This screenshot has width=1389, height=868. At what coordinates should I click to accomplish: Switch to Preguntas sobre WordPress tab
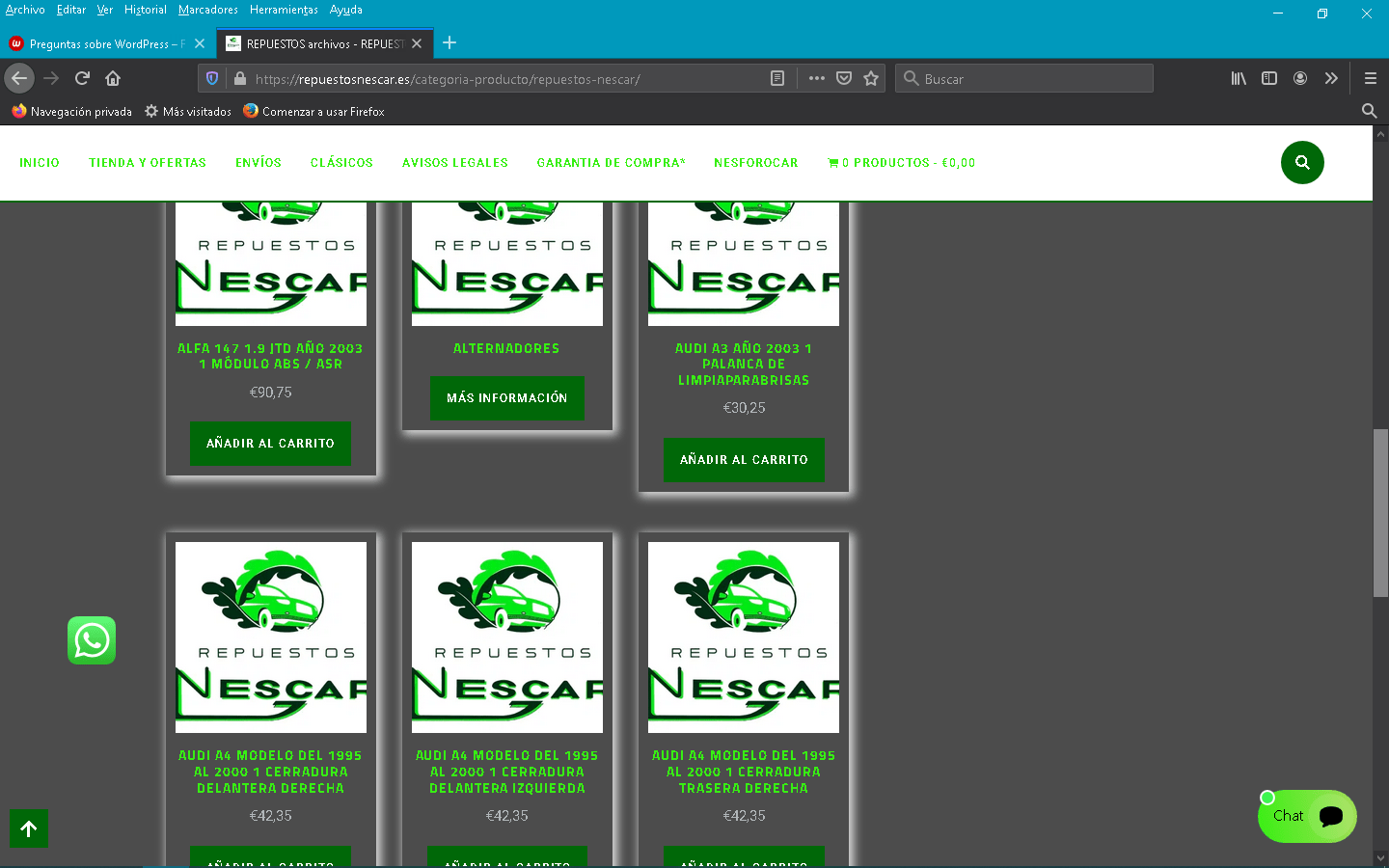(x=107, y=43)
